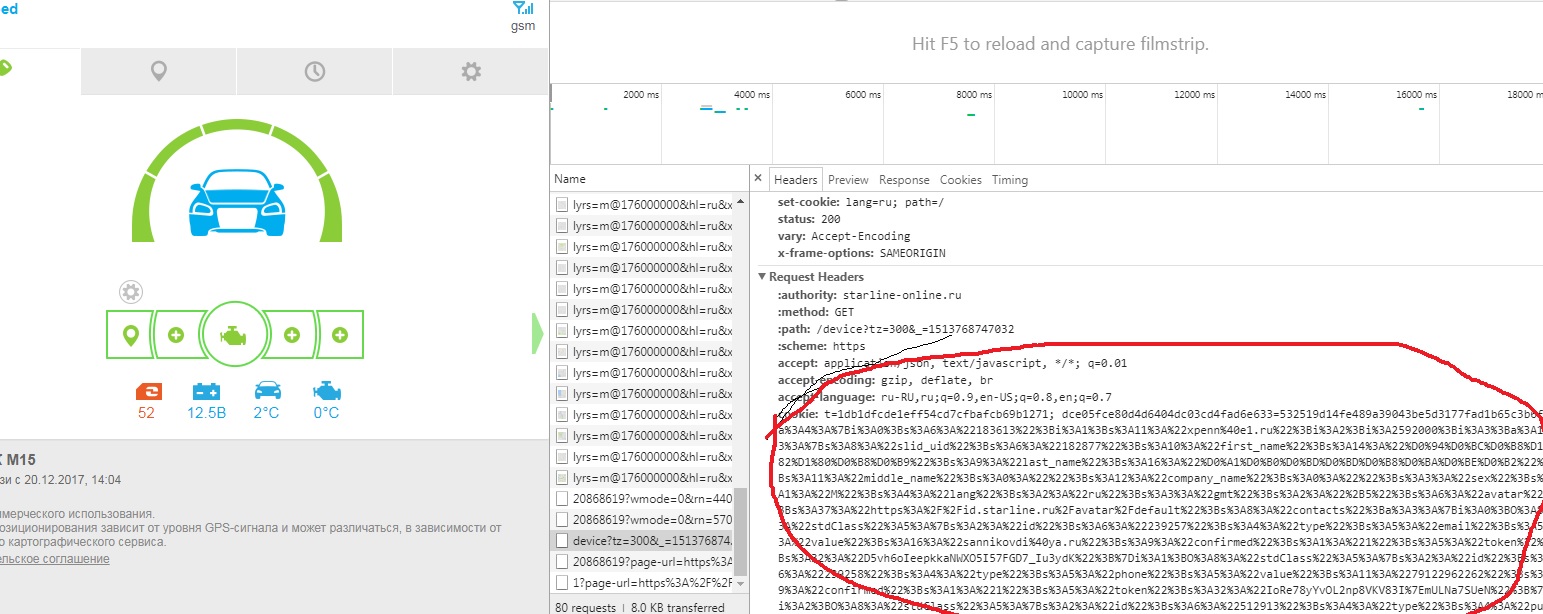Switch to the Cookies tab
The image size is (1543, 614).
pyautogui.click(x=960, y=180)
